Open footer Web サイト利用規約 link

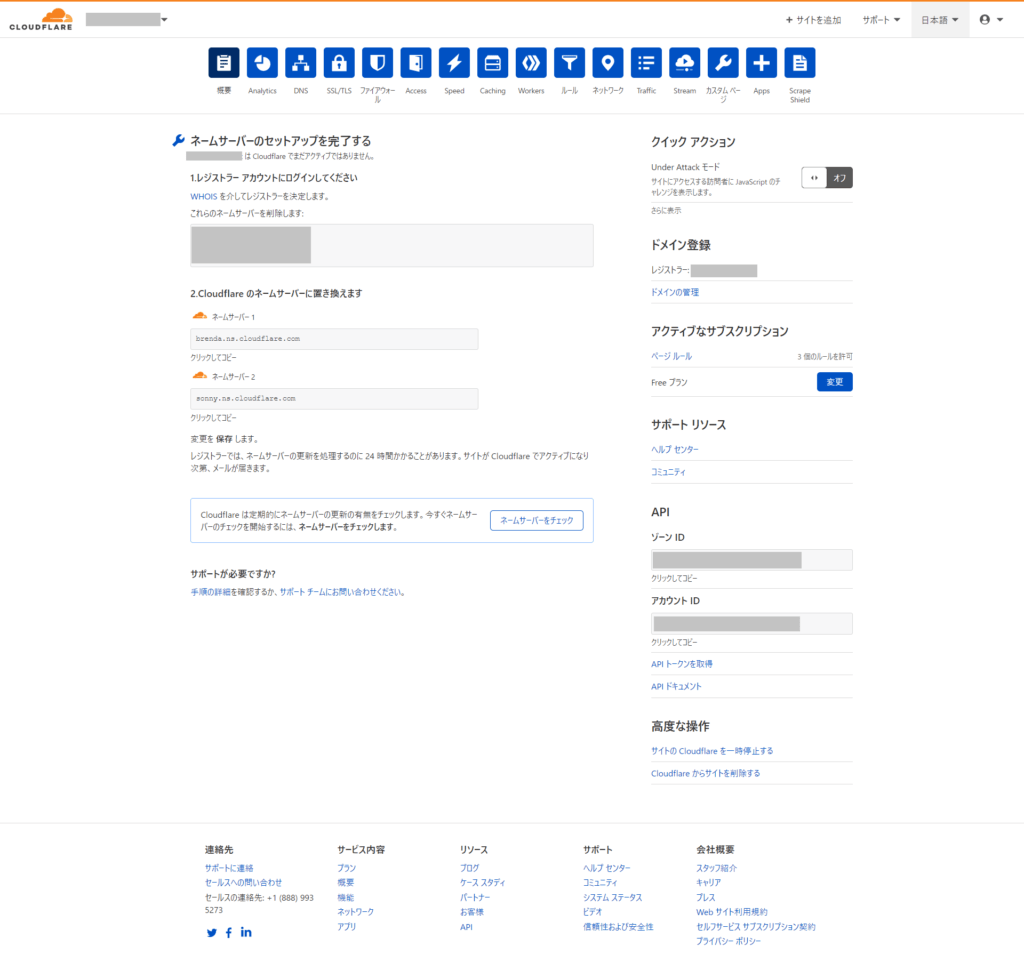pyautogui.click(x=731, y=912)
